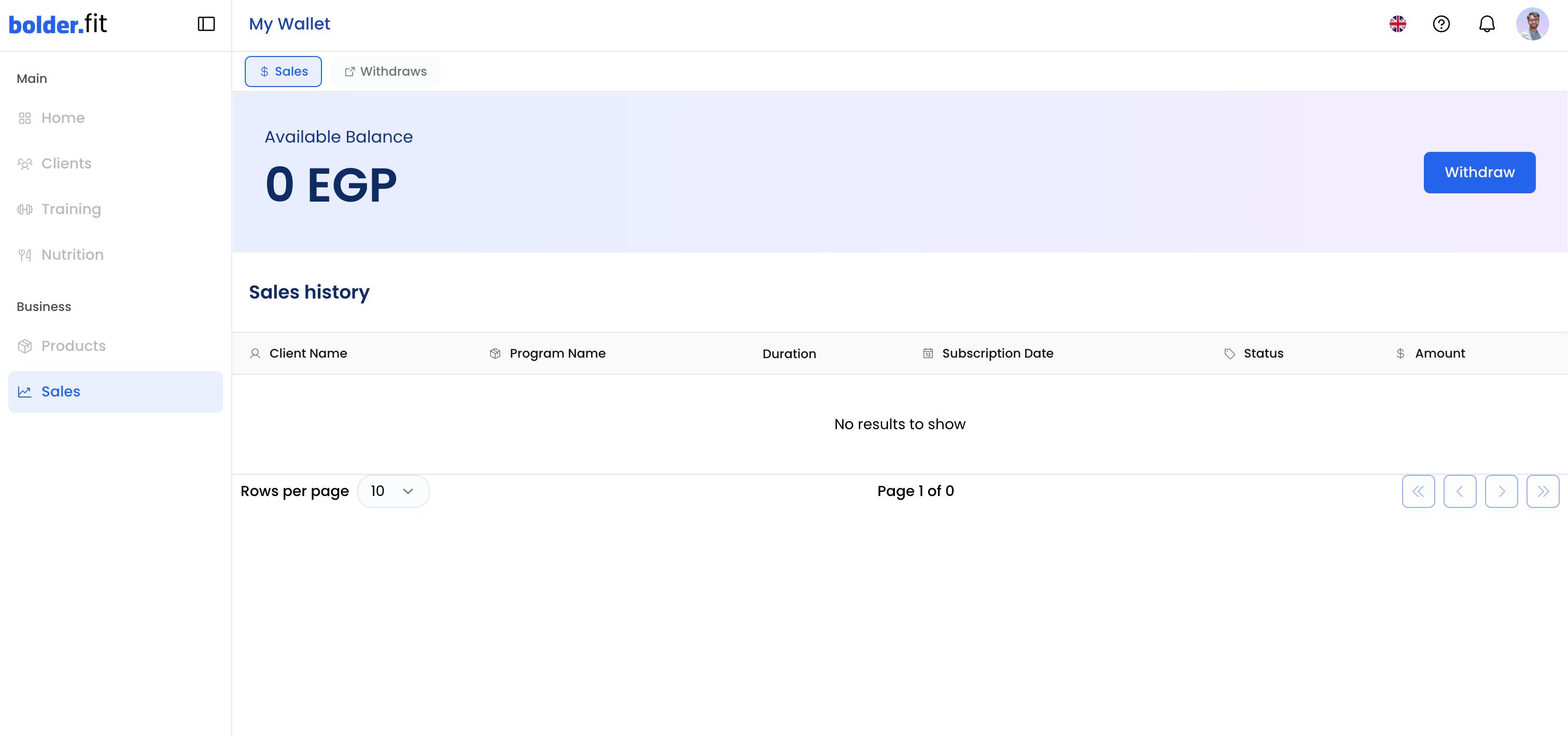
Task: Select the Sales wallet tab
Action: coord(283,72)
